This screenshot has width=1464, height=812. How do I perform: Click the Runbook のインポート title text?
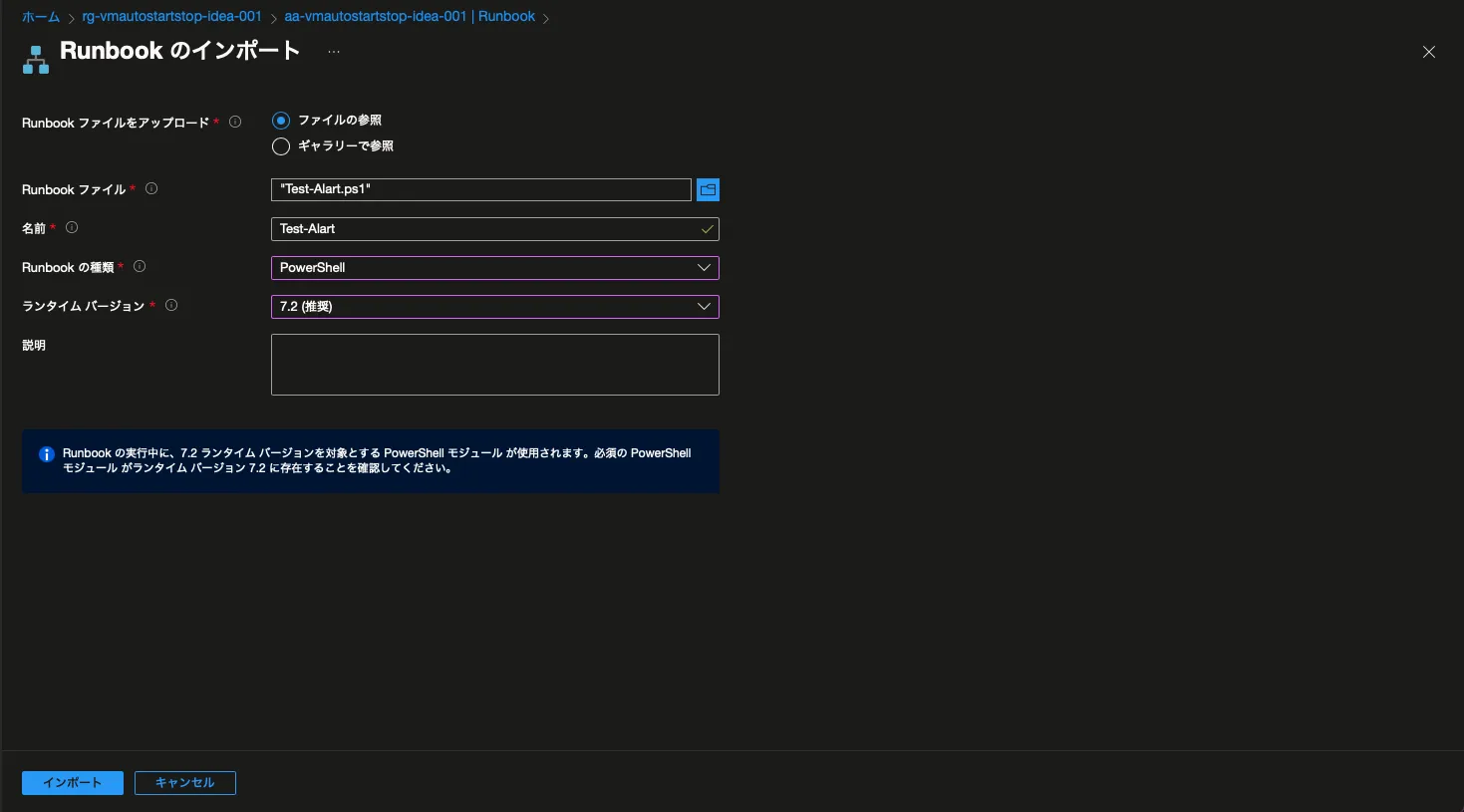180,51
